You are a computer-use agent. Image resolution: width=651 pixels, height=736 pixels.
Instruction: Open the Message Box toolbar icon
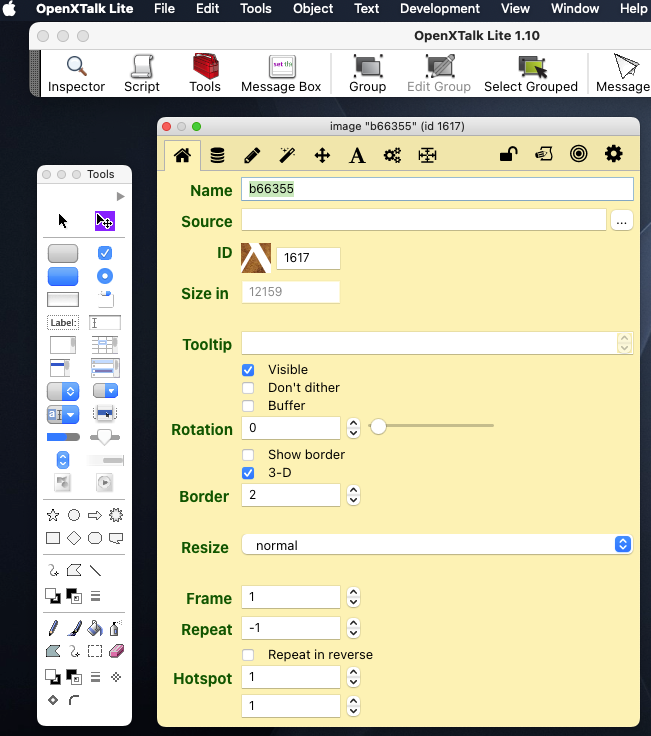tap(281, 74)
